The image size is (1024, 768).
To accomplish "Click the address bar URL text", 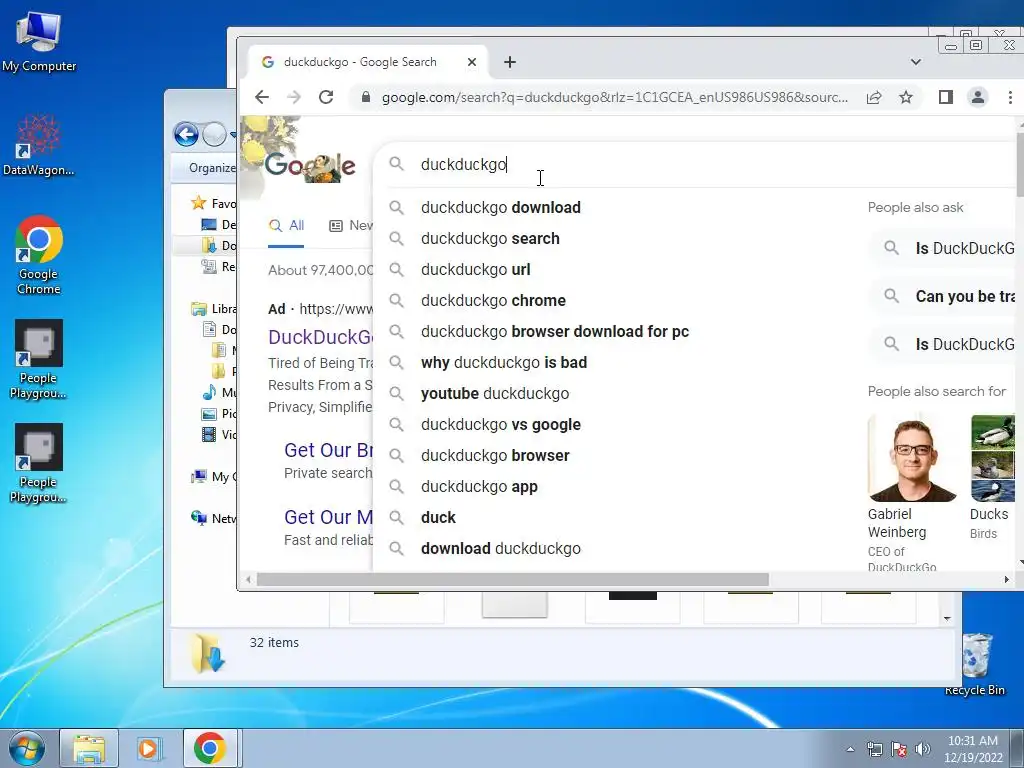I will point(615,97).
